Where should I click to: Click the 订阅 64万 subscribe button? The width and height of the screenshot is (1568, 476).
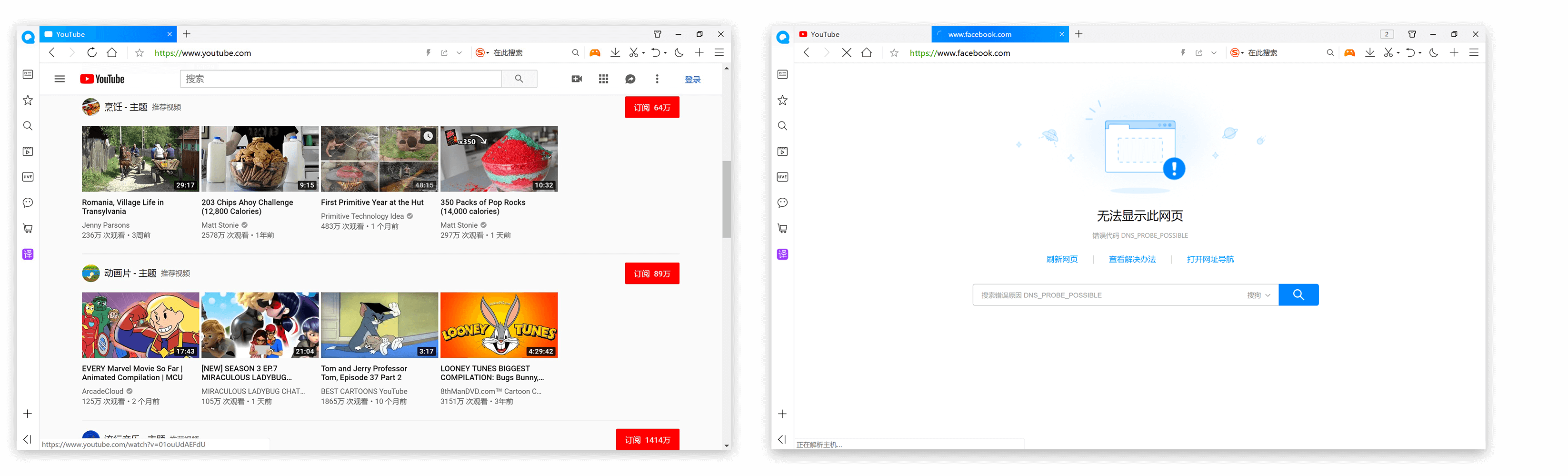point(651,107)
